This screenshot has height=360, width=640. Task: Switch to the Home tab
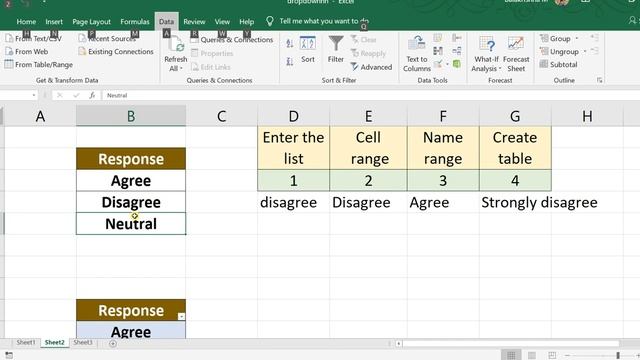pyautogui.click(x=26, y=22)
